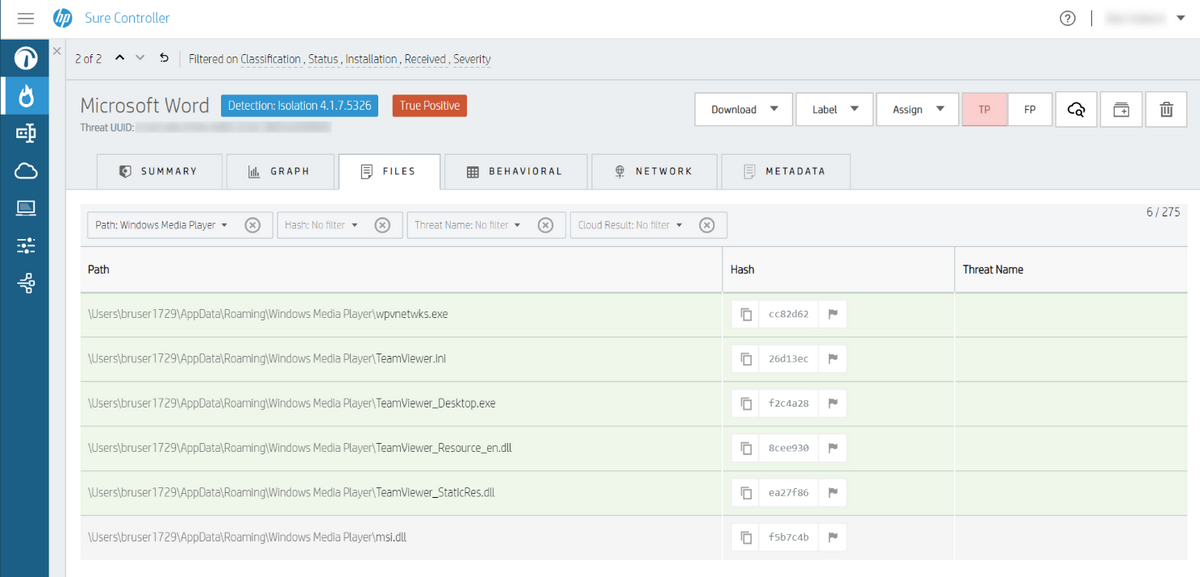Click the cloud search icon button
Screen dimensions: 1200x577
tap(1076, 109)
